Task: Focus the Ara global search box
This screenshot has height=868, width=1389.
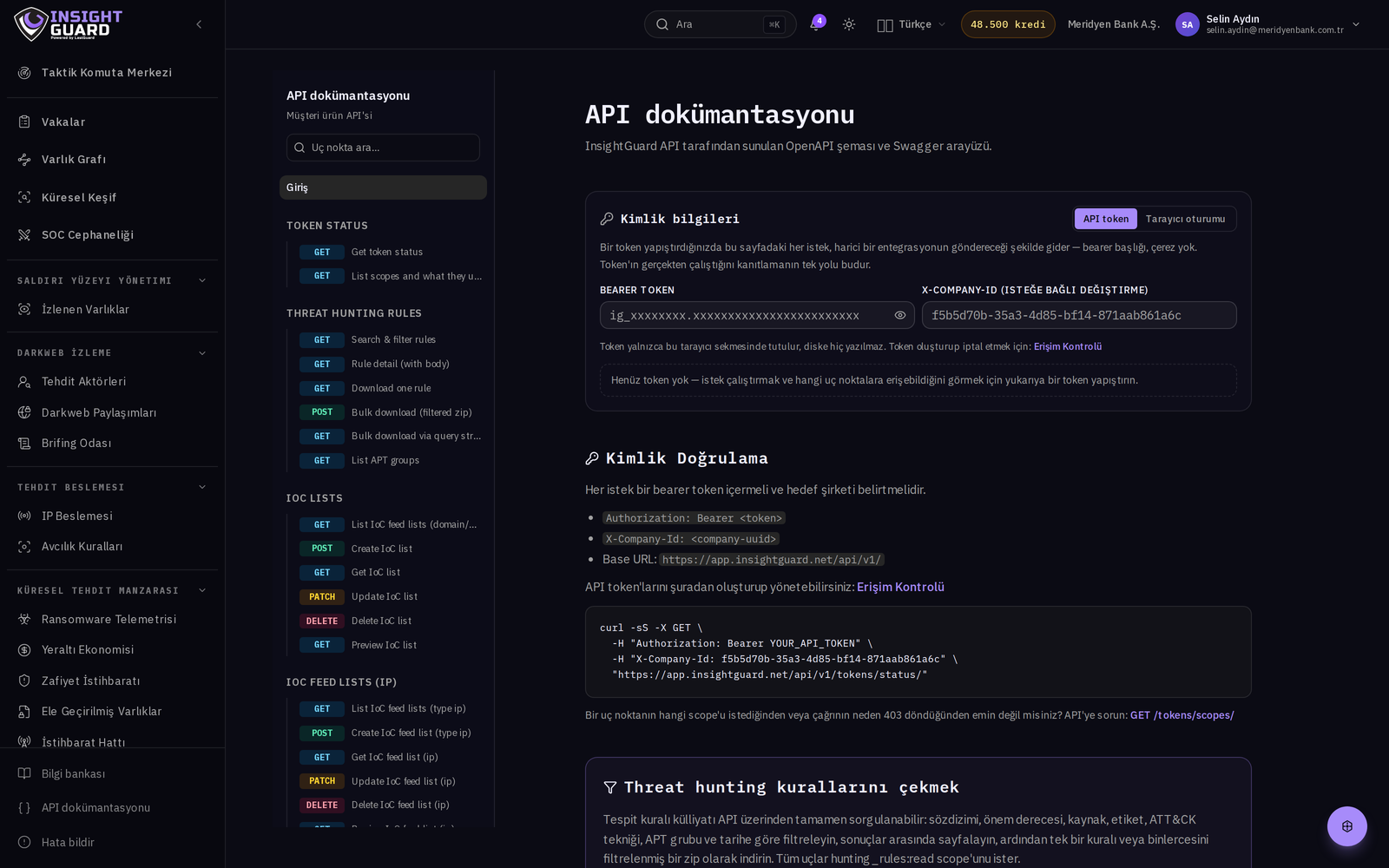Action: (720, 24)
